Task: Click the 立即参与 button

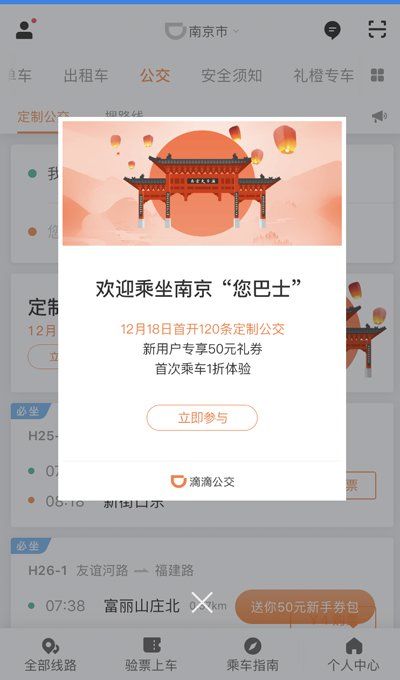Action: 202,418
